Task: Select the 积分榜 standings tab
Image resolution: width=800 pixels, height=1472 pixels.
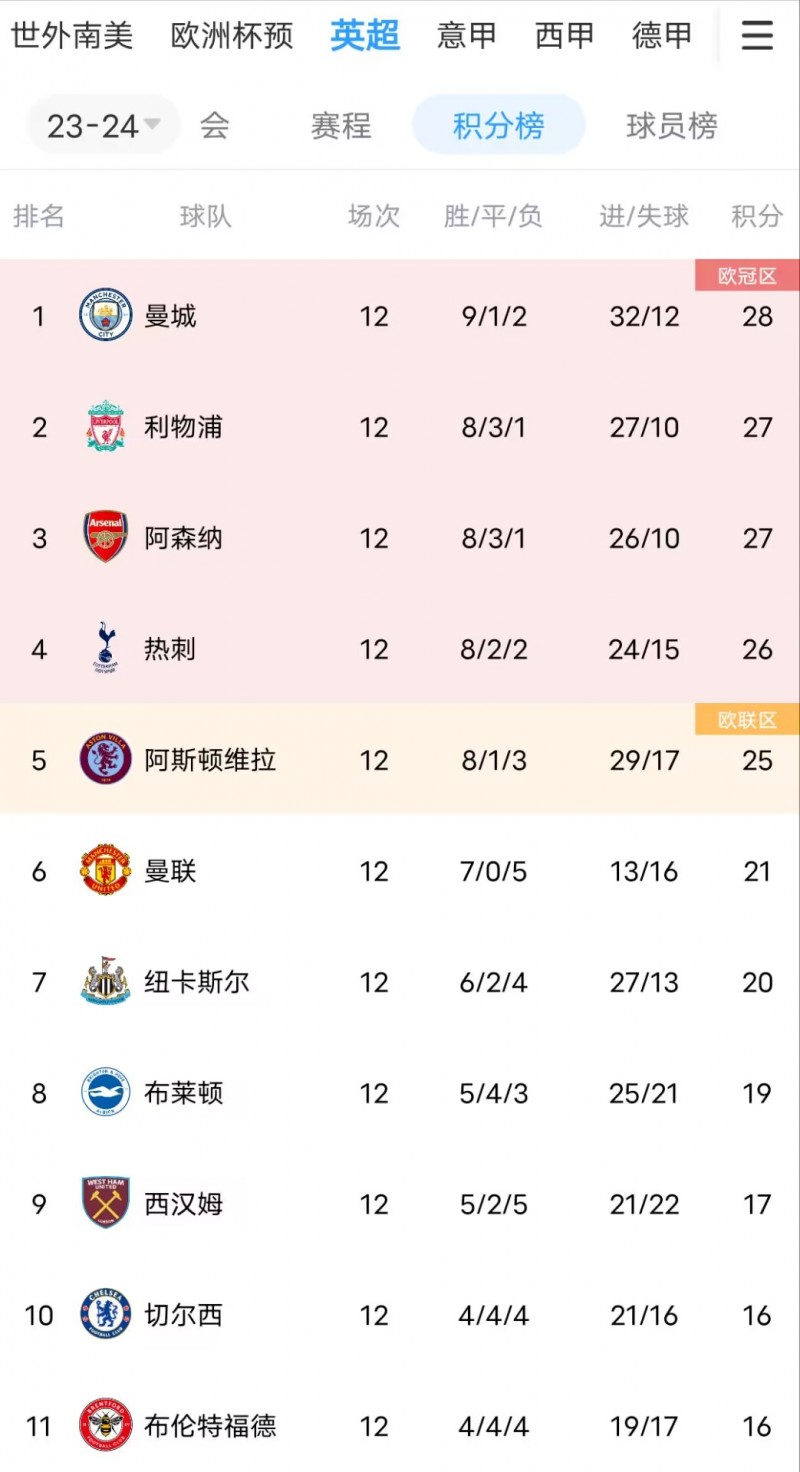Action: (497, 127)
